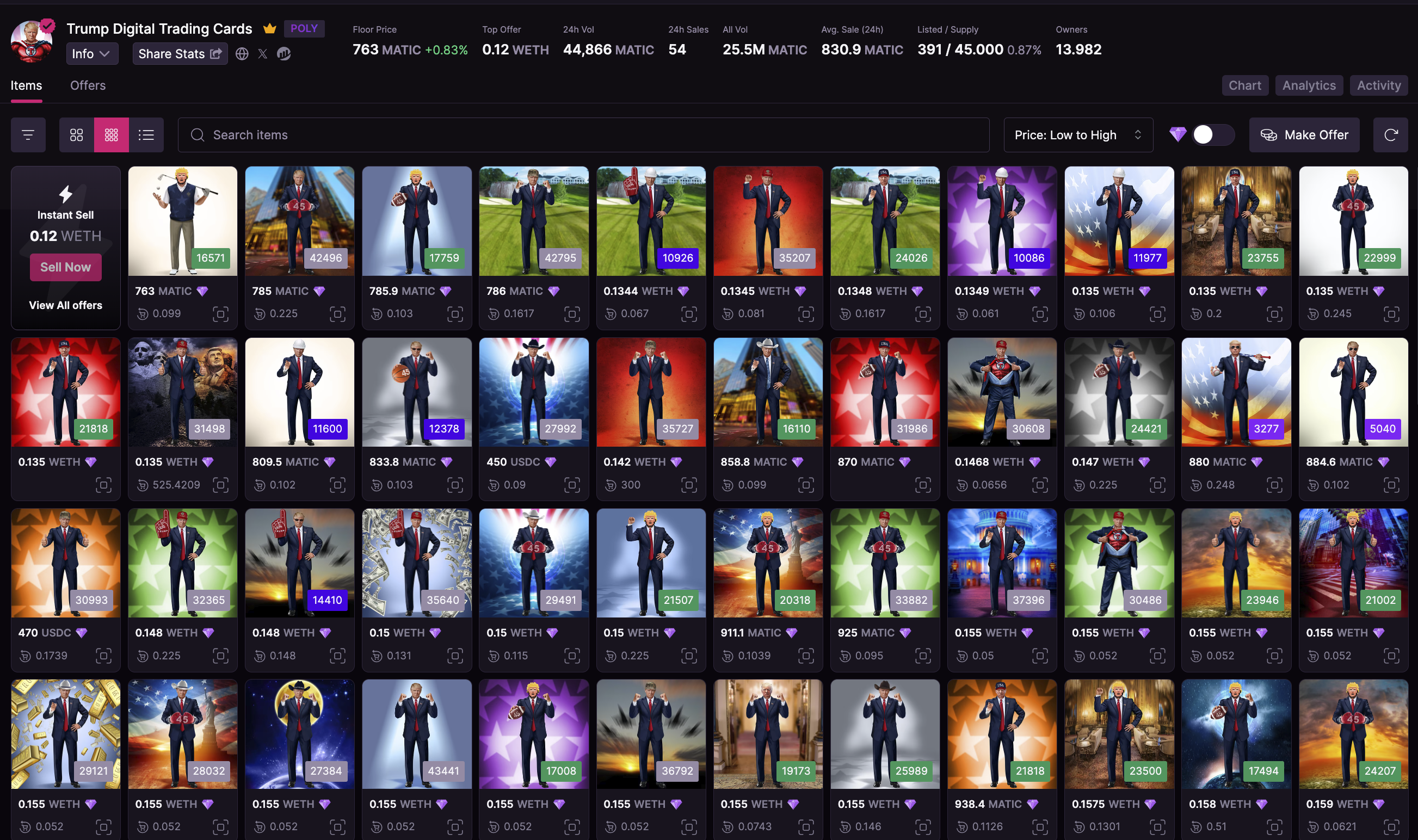Open the Price: Low to High sort dropdown
Viewport: 1418px width, 840px height.
tap(1078, 135)
